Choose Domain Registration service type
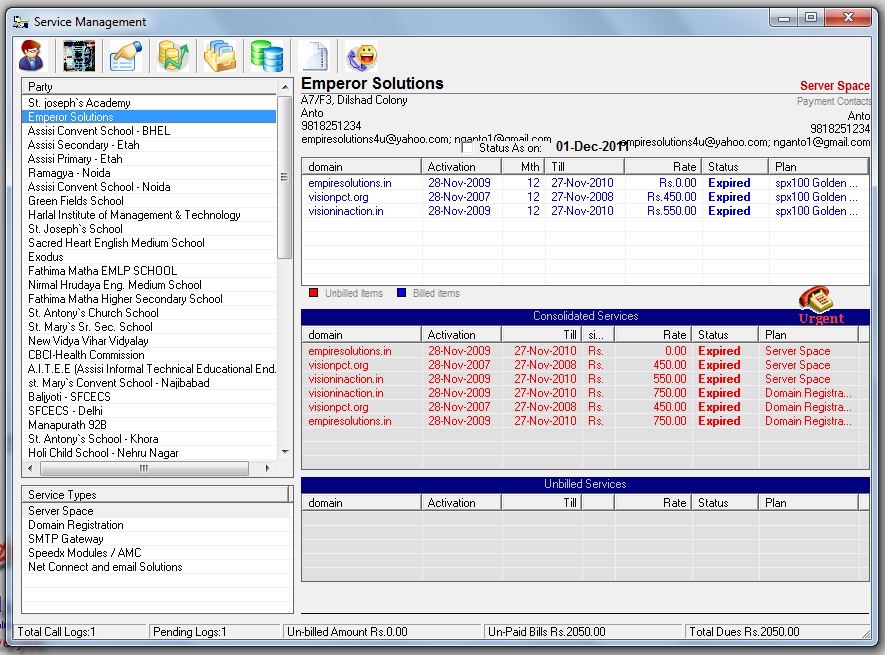Viewport: 885px width, 655px height. (157, 525)
